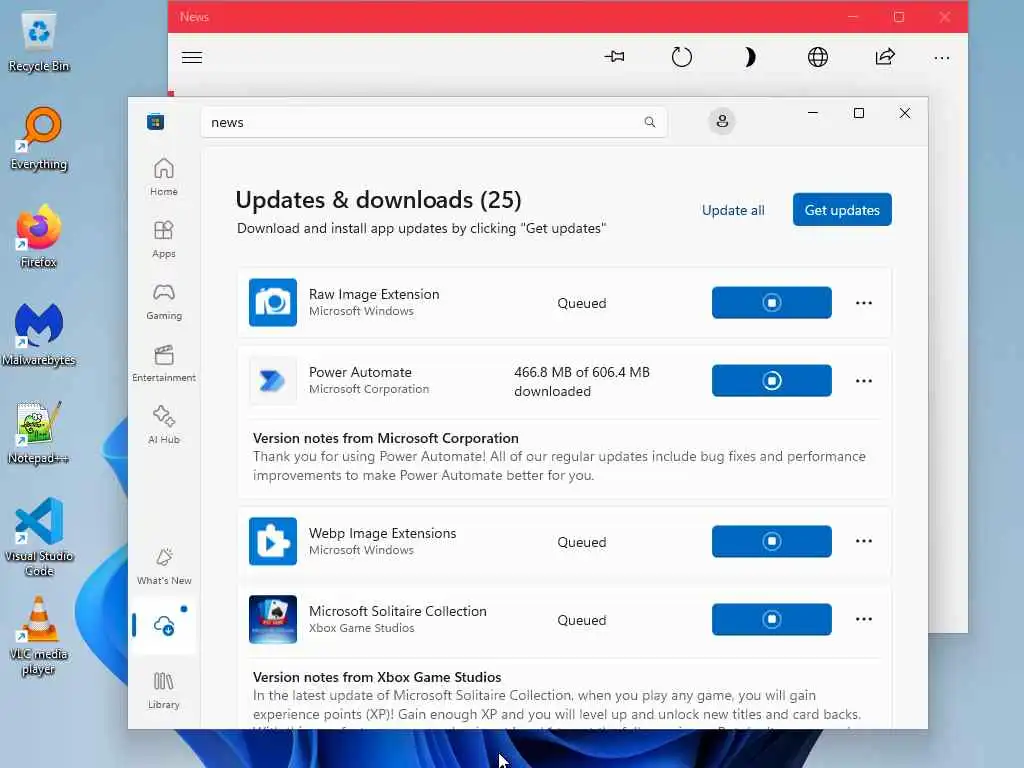Click the Everything desktop shortcut
Viewport: 1024px width, 768px height.
point(39,138)
